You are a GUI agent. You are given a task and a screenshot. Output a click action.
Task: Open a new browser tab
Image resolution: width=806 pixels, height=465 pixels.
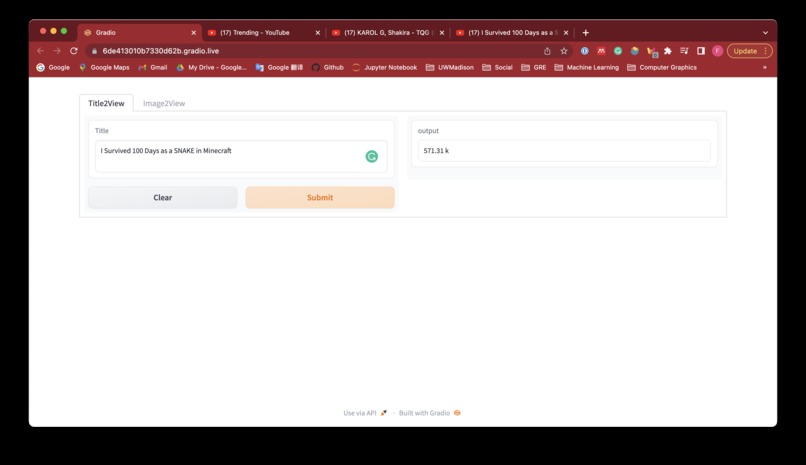click(x=585, y=32)
